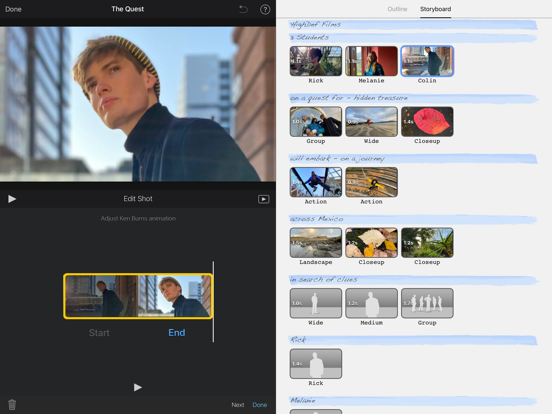Click the undo arrow icon
Screen dimensions: 552x414
click(243, 9)
